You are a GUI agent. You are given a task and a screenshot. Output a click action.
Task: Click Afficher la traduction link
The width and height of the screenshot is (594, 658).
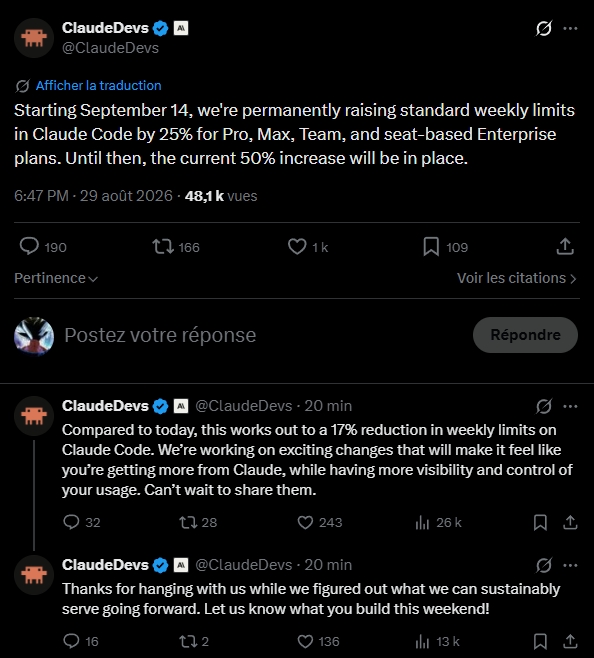99,86
